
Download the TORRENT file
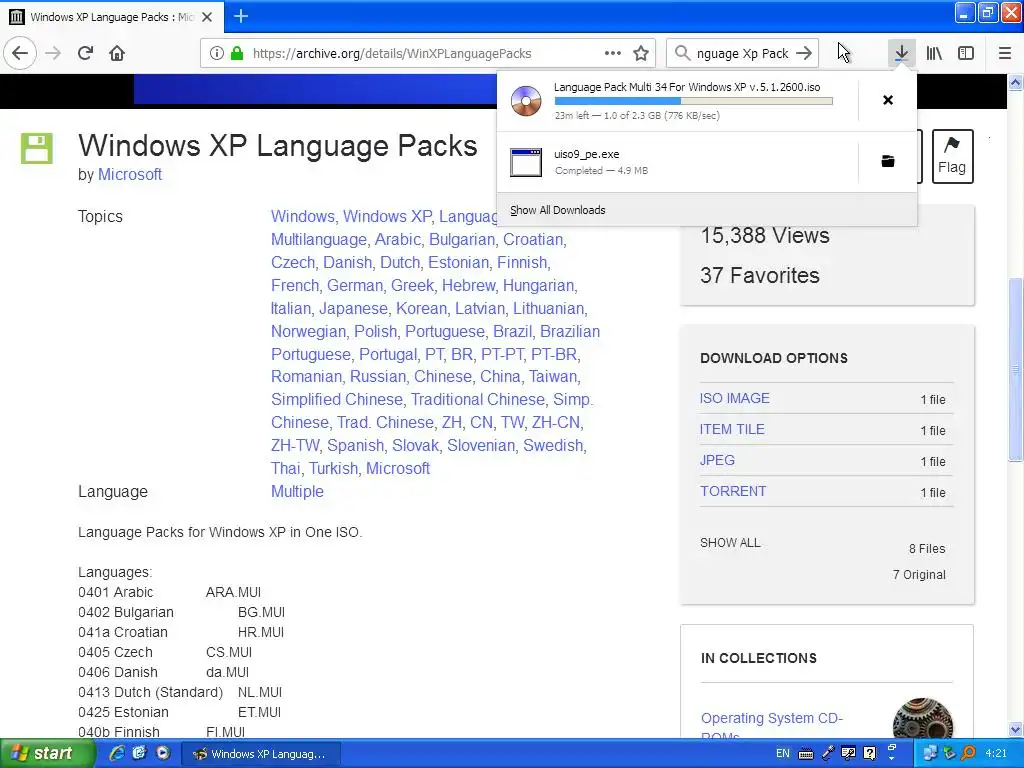(733, 491)
